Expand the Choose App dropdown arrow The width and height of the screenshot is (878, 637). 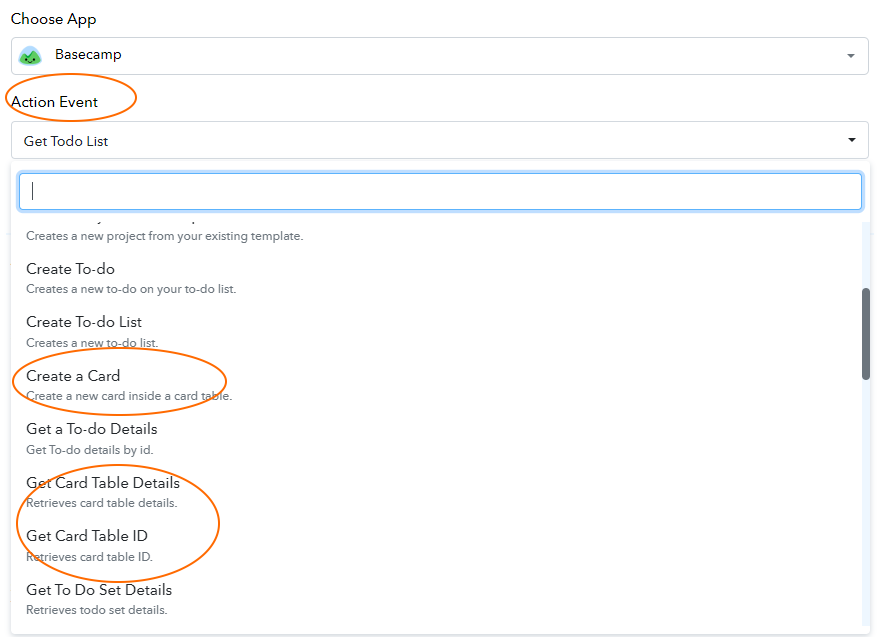851,56
